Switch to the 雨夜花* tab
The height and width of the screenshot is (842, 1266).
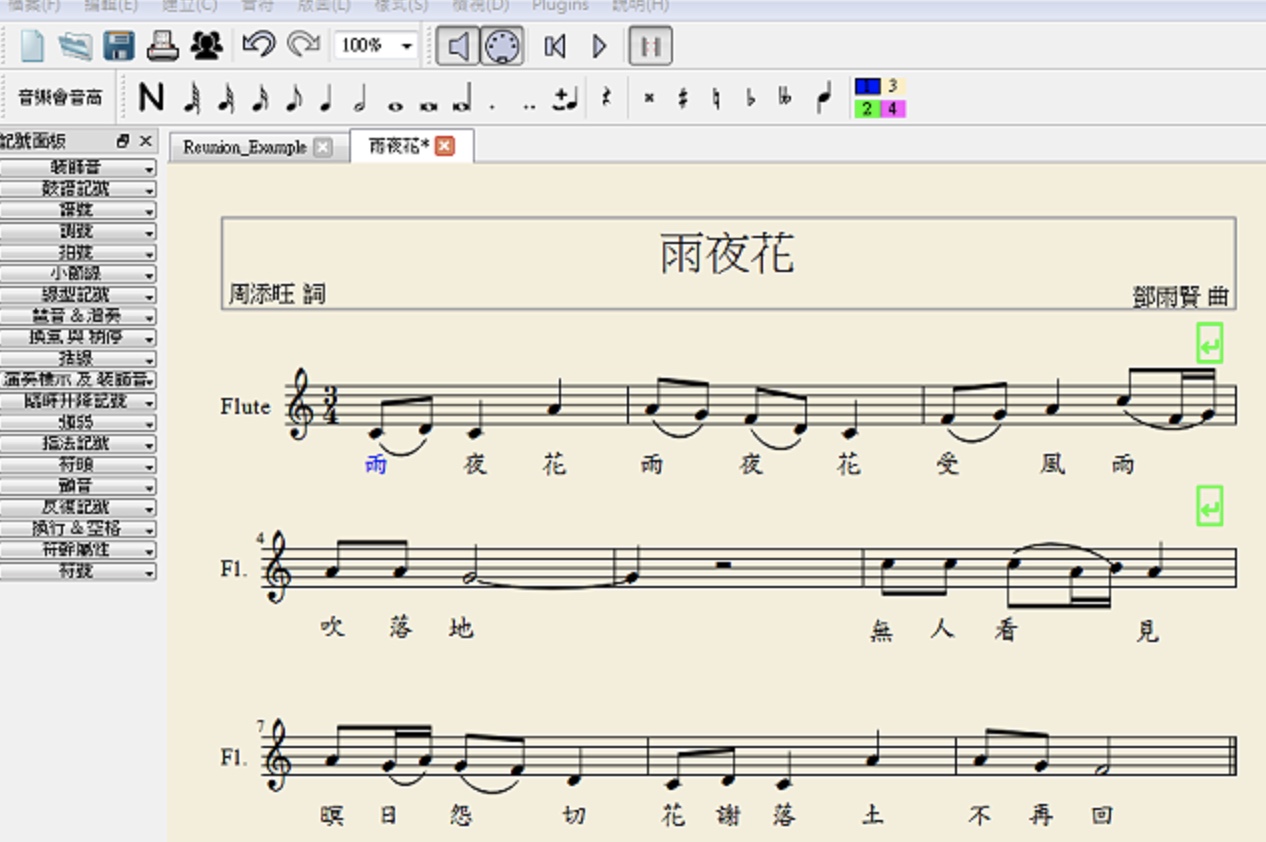click(399, 146)
